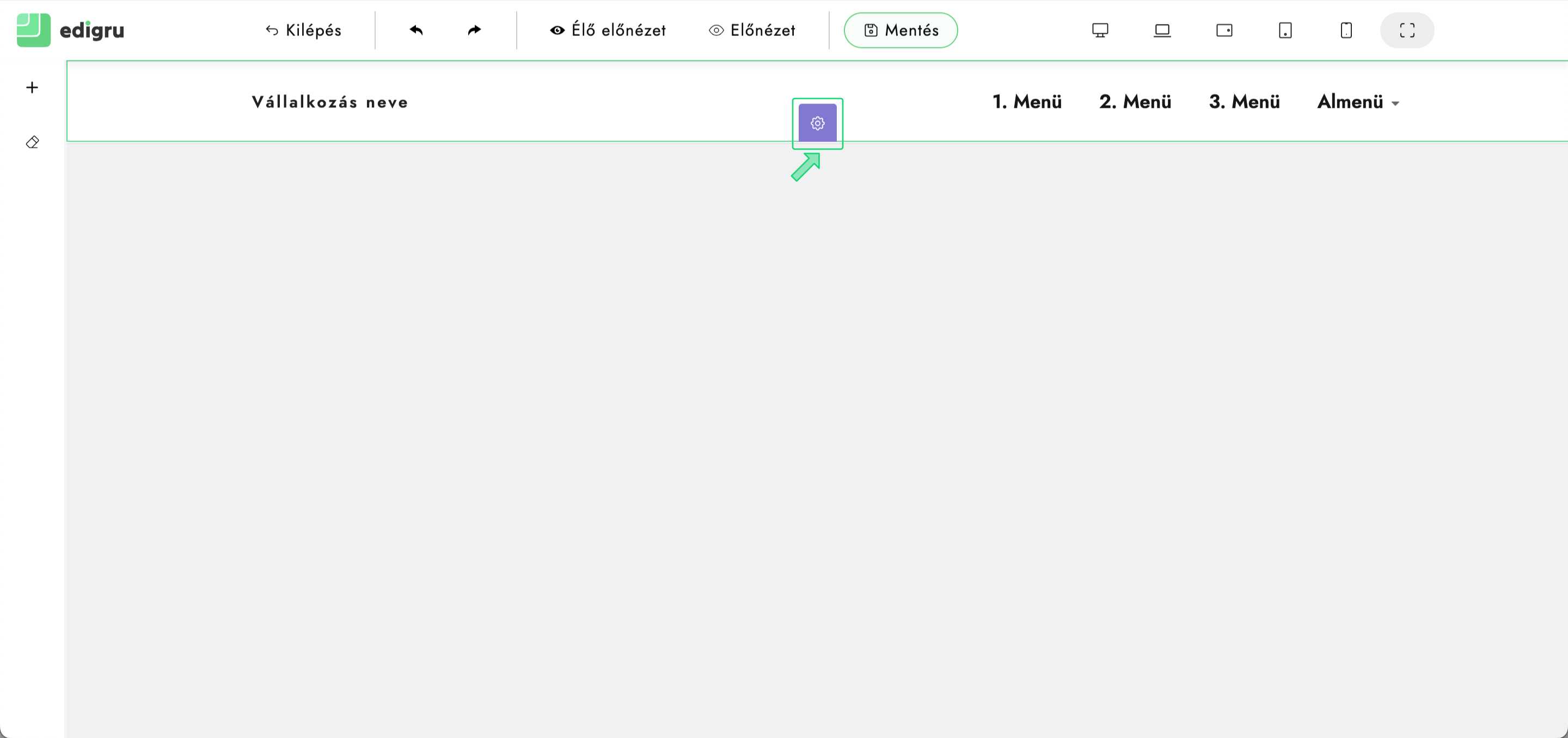Switch to laptop screen view
This screenshot has height=738, width=1568.
coord(1162,30)
